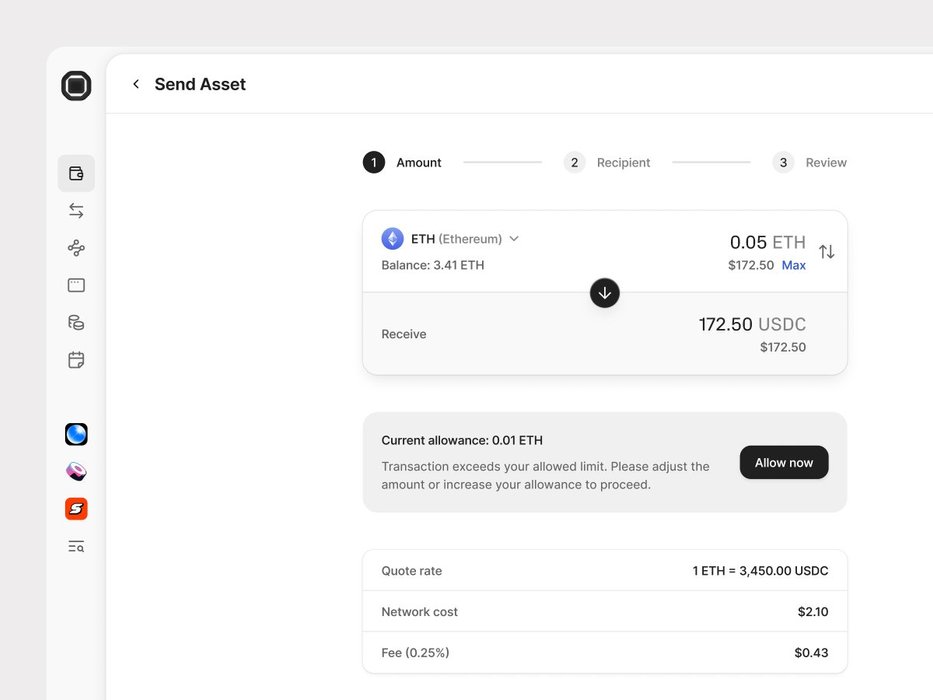Click the 1 ETH = 3,450.00 USDC value

(760, 571)
